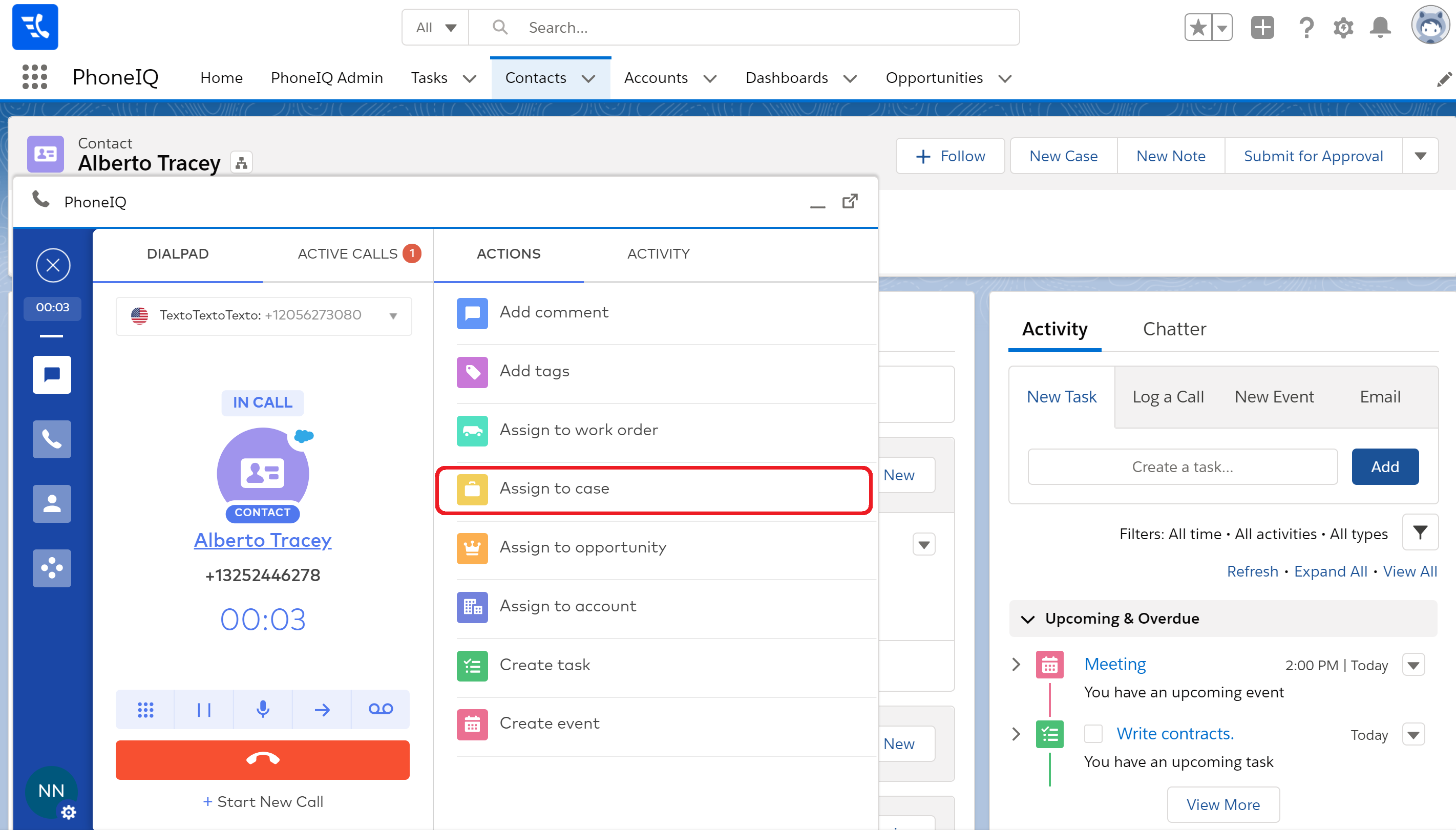This screenshot has width=1456, height=830.
Task: Open the in-call keypad icon
Action: coord(145,709)
